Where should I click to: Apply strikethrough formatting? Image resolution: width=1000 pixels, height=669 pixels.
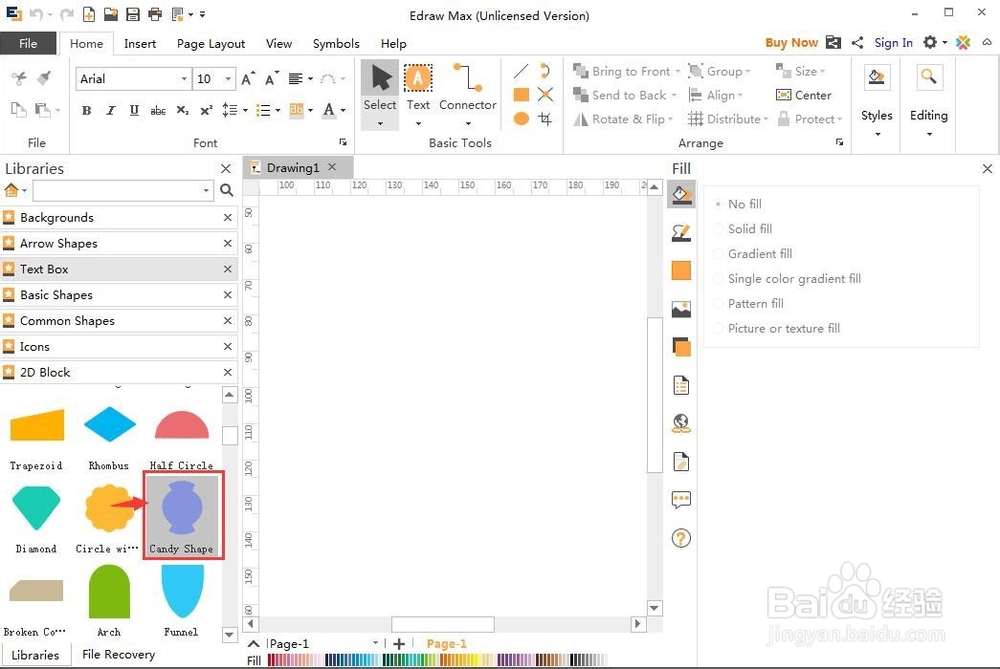coord(158,110)
